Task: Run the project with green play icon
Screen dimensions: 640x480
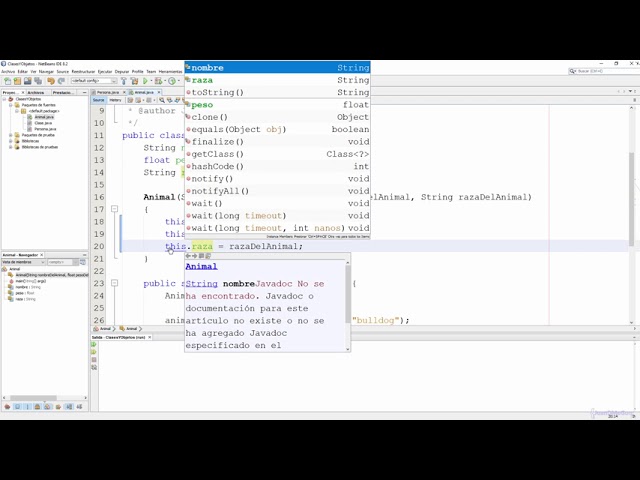Action: (145, 81)
